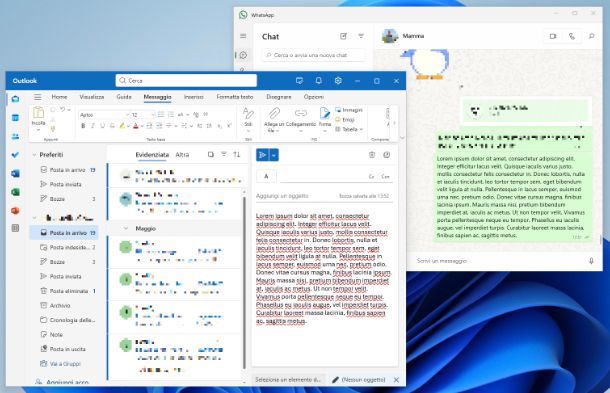Open the font size 12 dropdown
The width and height of the screenshot is (610, 393).
tap(153, 115)
